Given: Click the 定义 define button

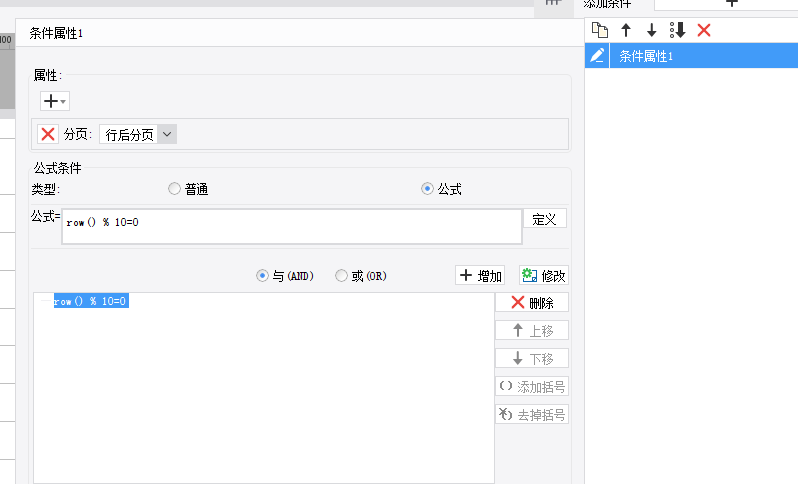Looking at the screenshot, I should [544, 219].
